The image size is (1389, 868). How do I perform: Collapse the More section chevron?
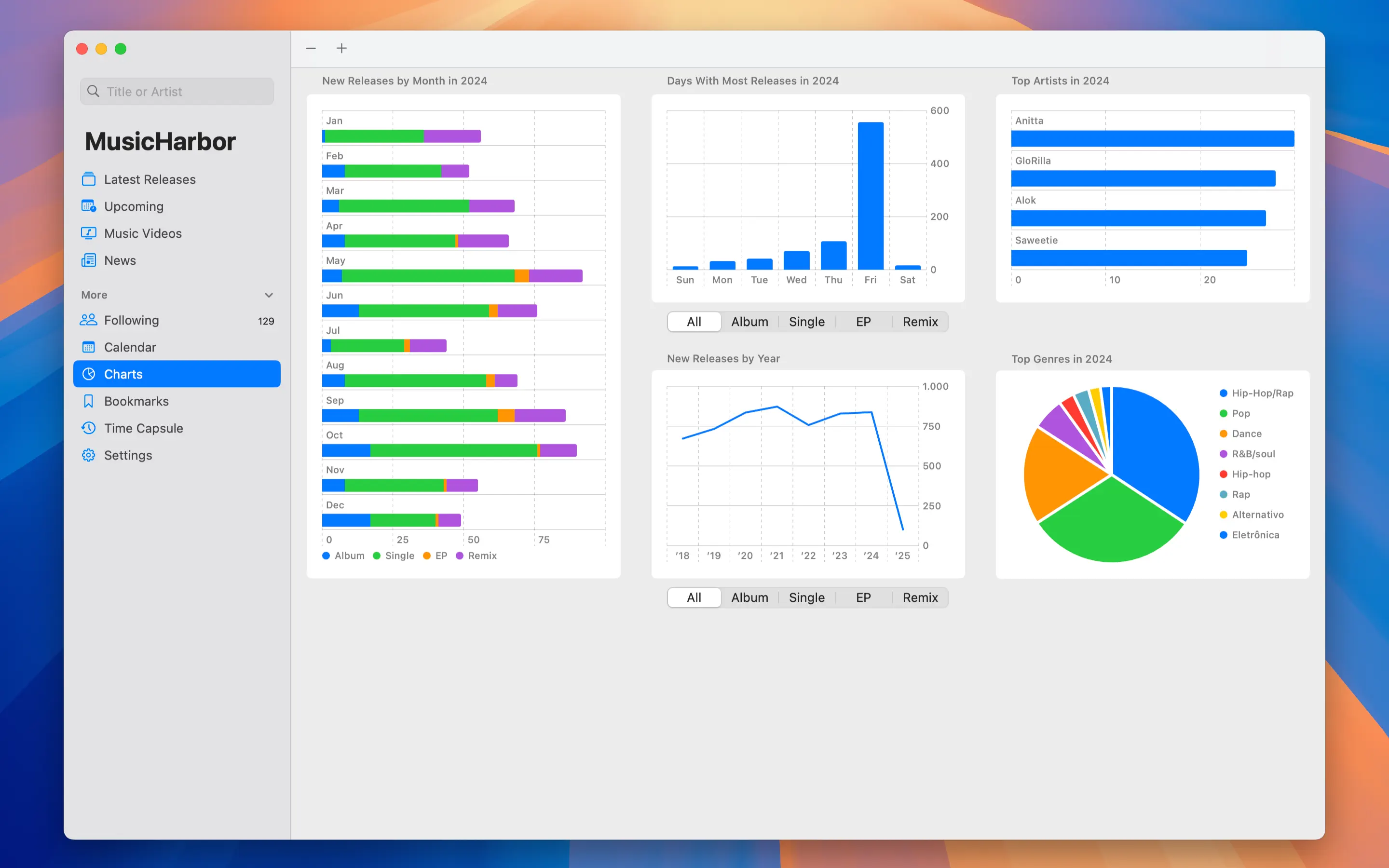[x=269, y=295]
